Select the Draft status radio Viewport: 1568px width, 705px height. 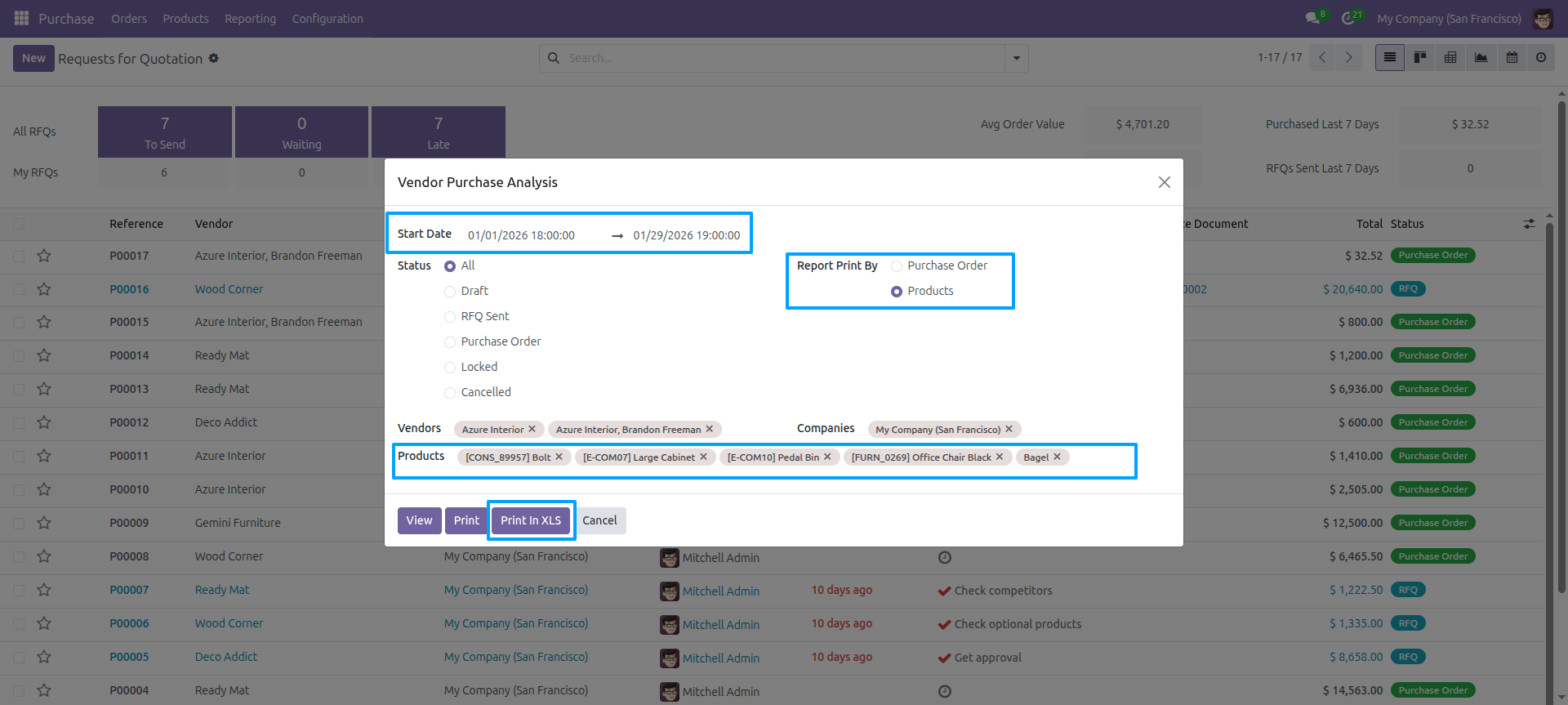click(x=450, y=292)
